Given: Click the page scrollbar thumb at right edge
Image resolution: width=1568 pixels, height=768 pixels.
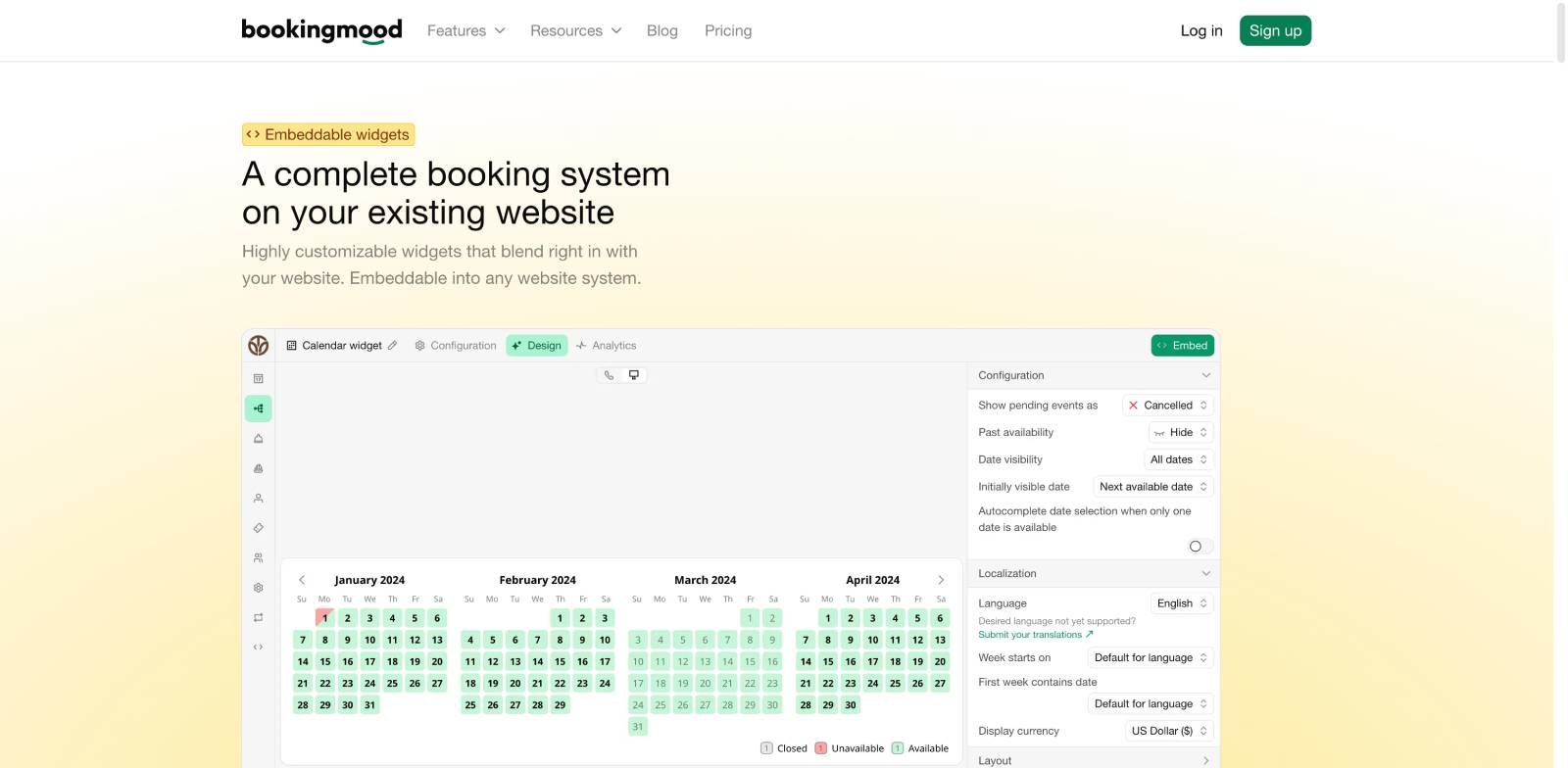Looking at the screenshot, I should [x=1561, y=31].
